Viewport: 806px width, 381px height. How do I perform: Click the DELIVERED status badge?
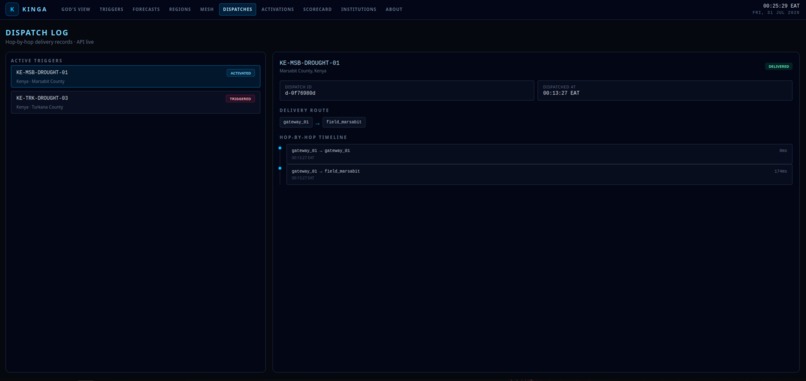(779, 66)
